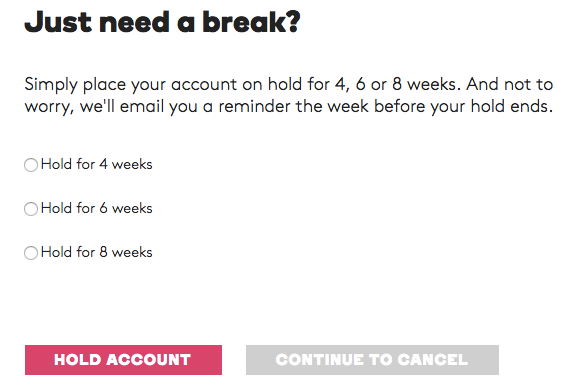Screen dimensions: 574x386
Task: Choose the 6 weeks radio circle
Action: 31,209
